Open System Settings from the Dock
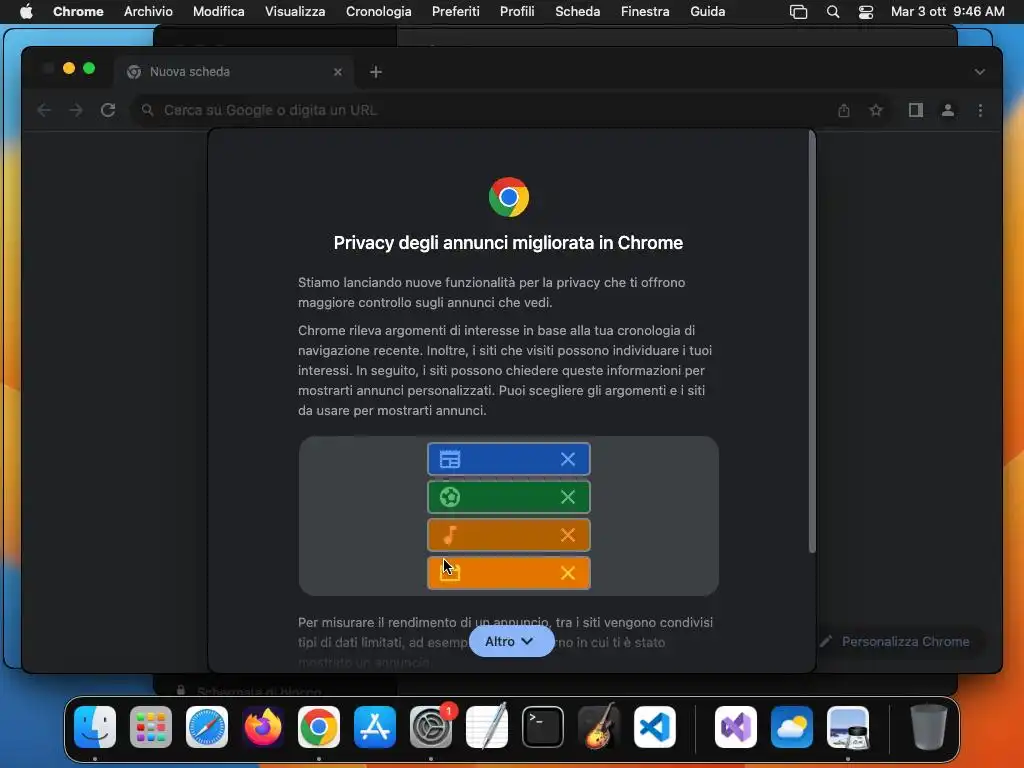This screenshot has height=768, width=1024. [x=431, y=727]
